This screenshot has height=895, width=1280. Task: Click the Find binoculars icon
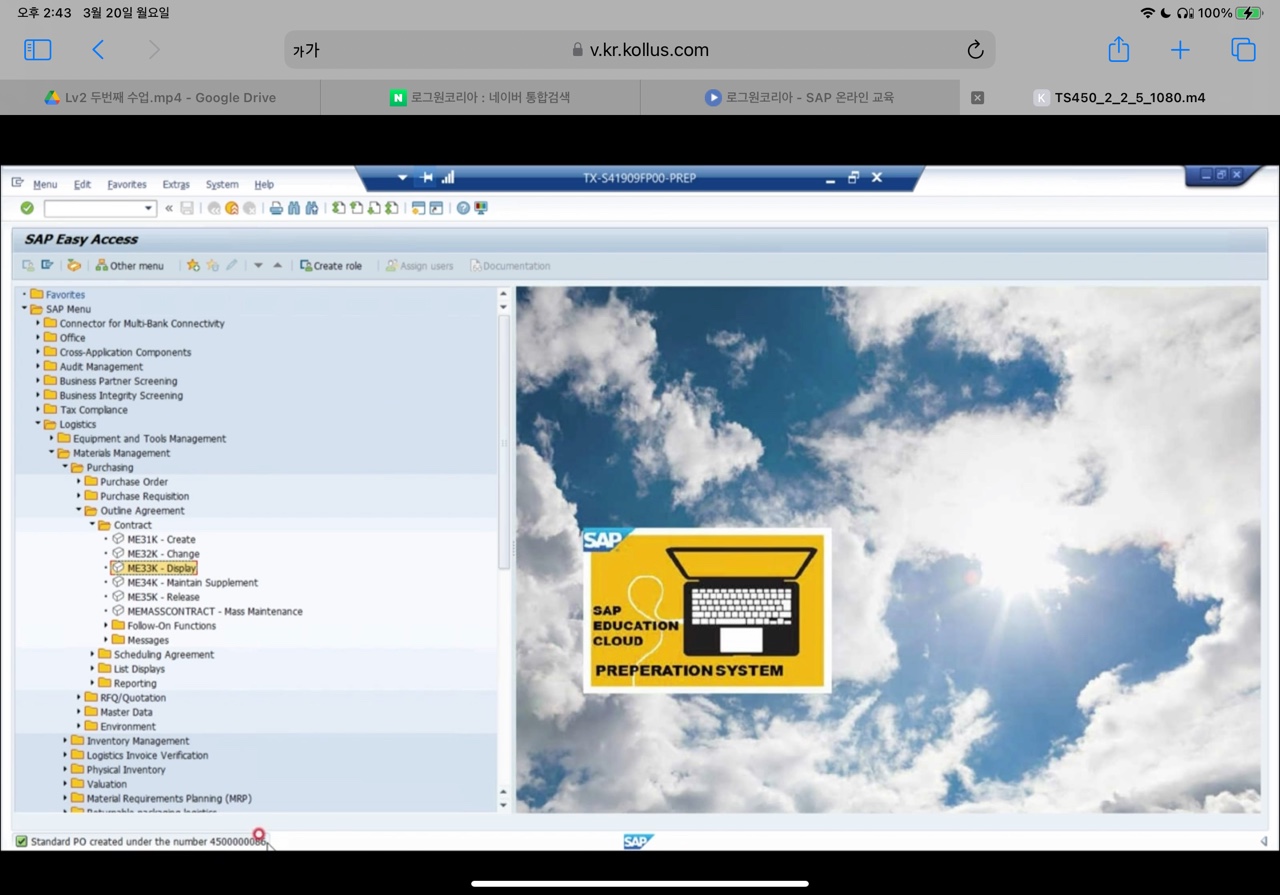coord(294,208)
